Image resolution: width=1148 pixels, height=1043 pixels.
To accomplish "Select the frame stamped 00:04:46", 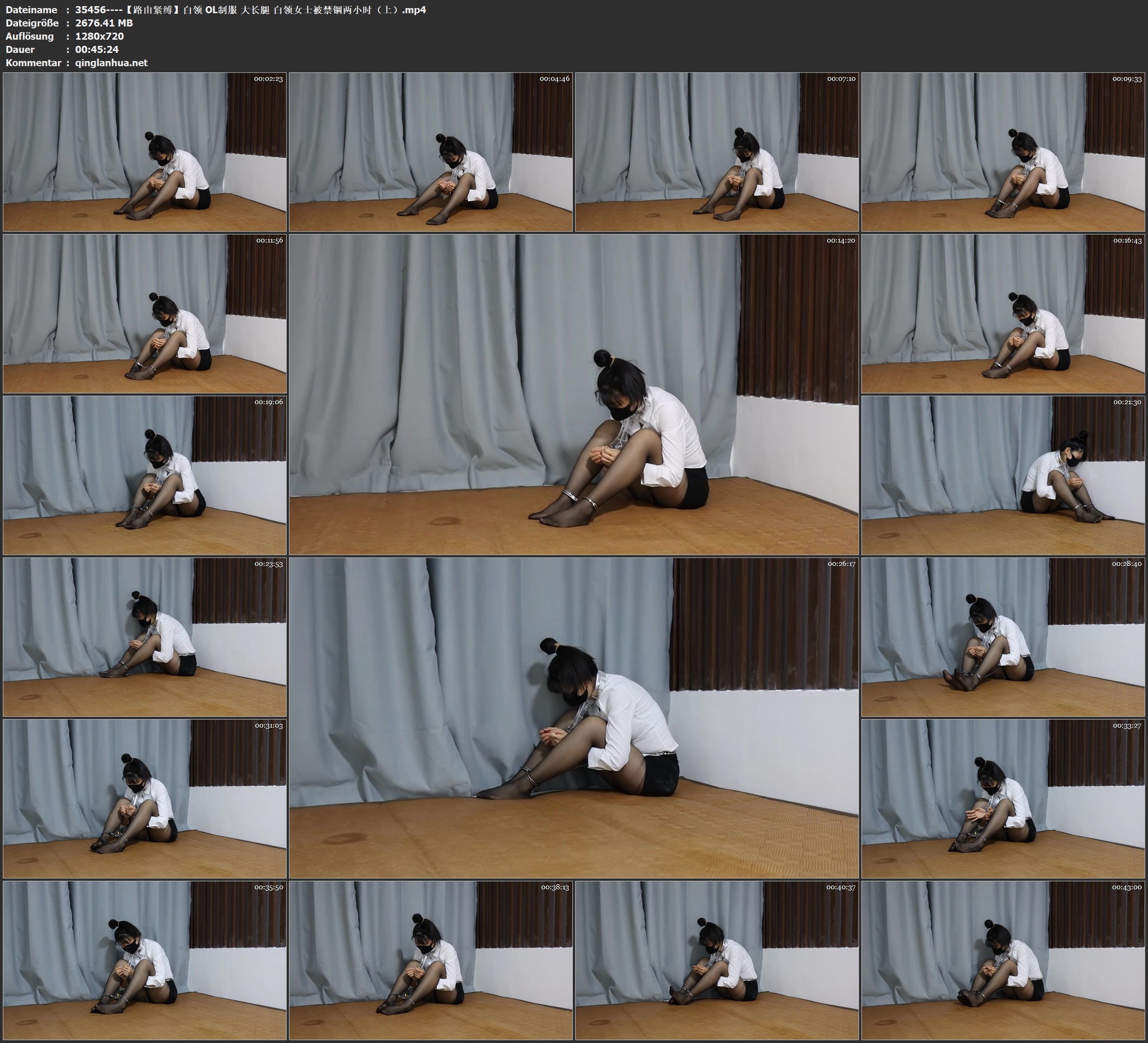I will pyautogui.click(x=430, y=152).
